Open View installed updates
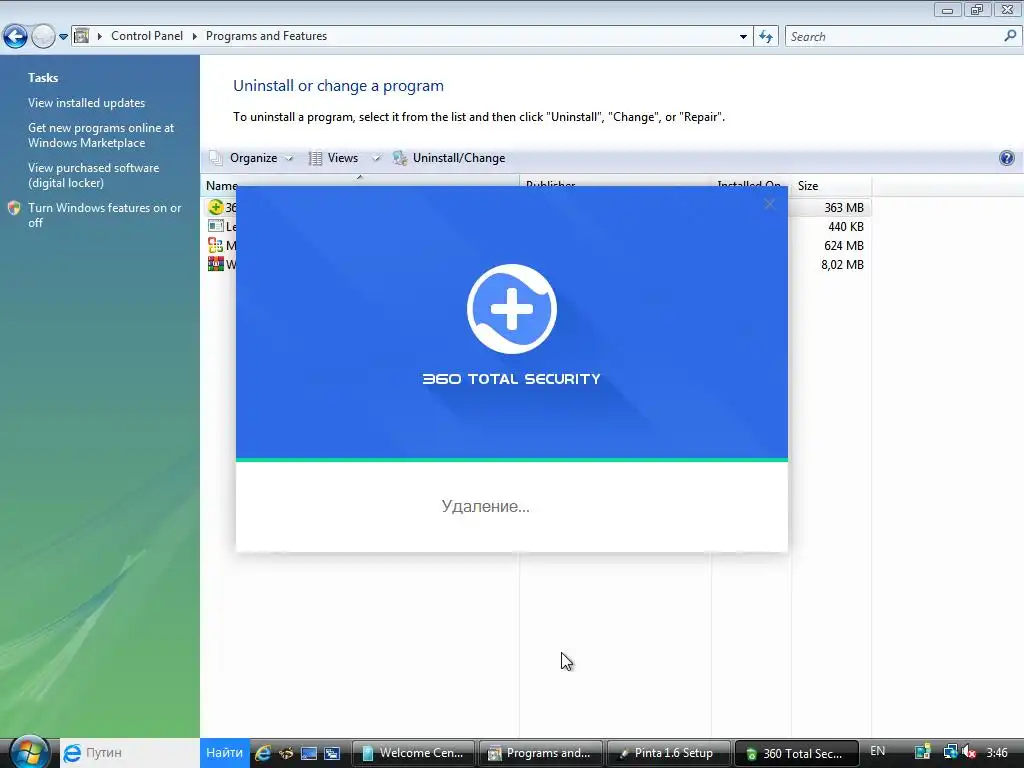 (86, 103)
